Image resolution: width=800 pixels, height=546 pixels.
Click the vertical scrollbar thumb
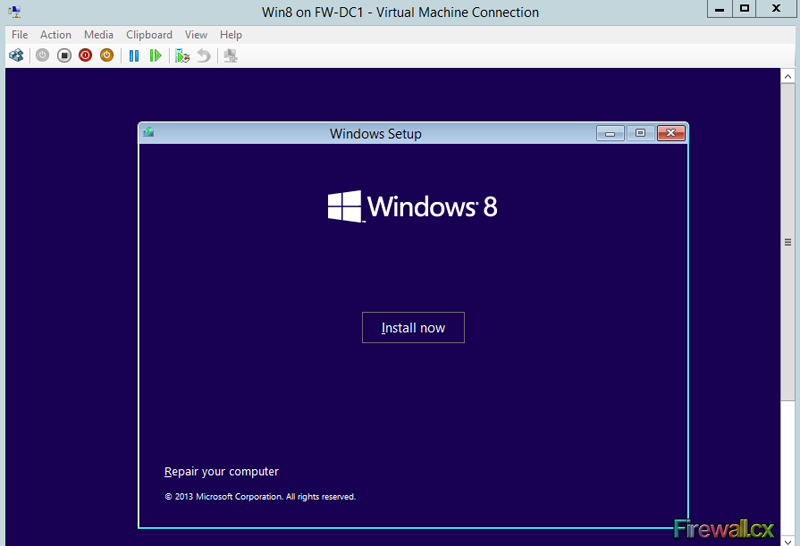pyautogui.click(x=788, y=242)
